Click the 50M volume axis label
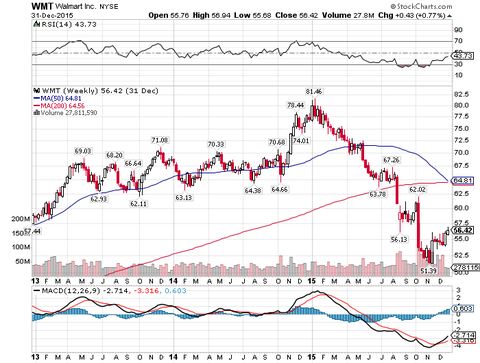 point(23,261)
